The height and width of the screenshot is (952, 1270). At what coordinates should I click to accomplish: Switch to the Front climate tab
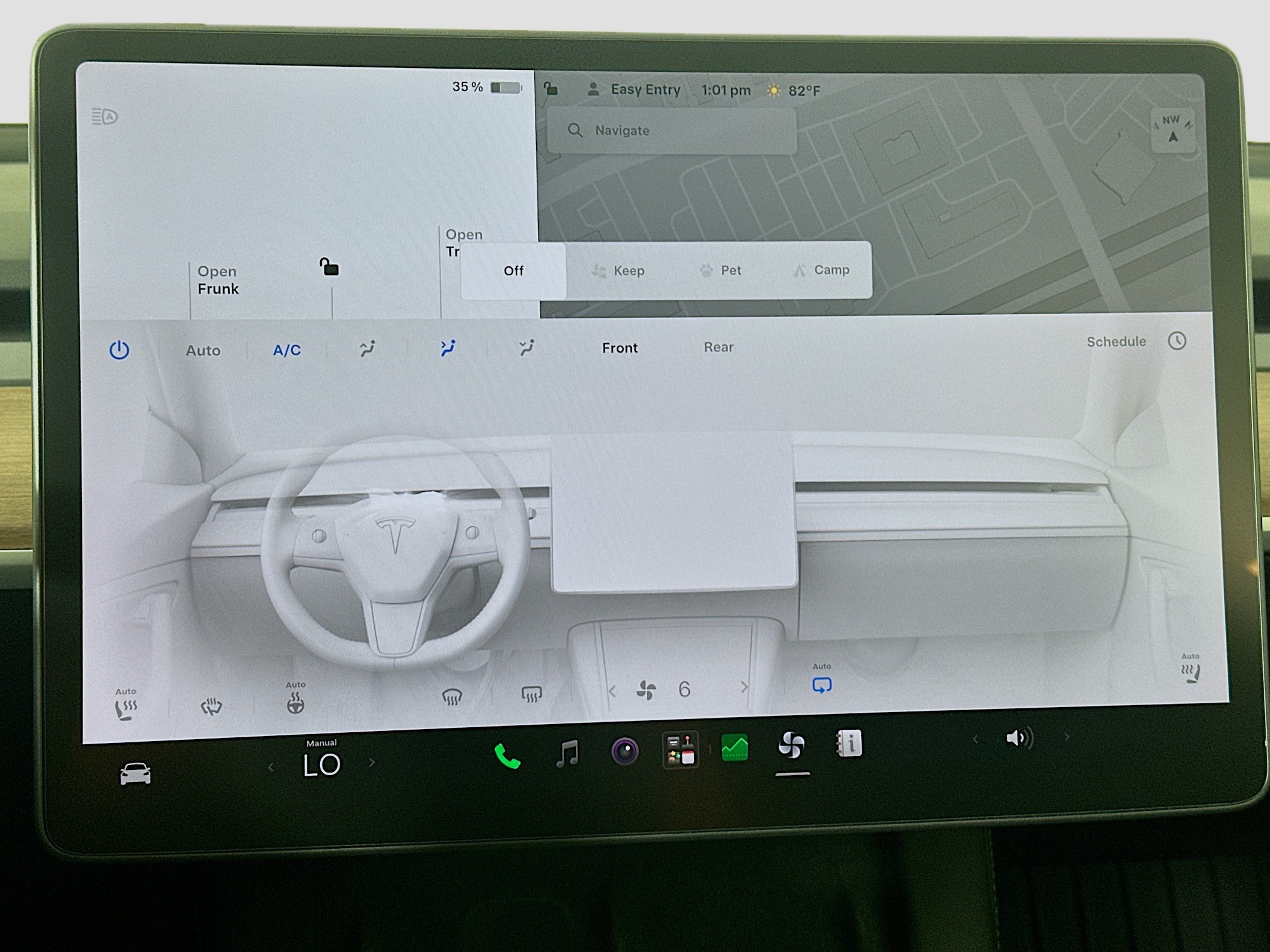620,348
